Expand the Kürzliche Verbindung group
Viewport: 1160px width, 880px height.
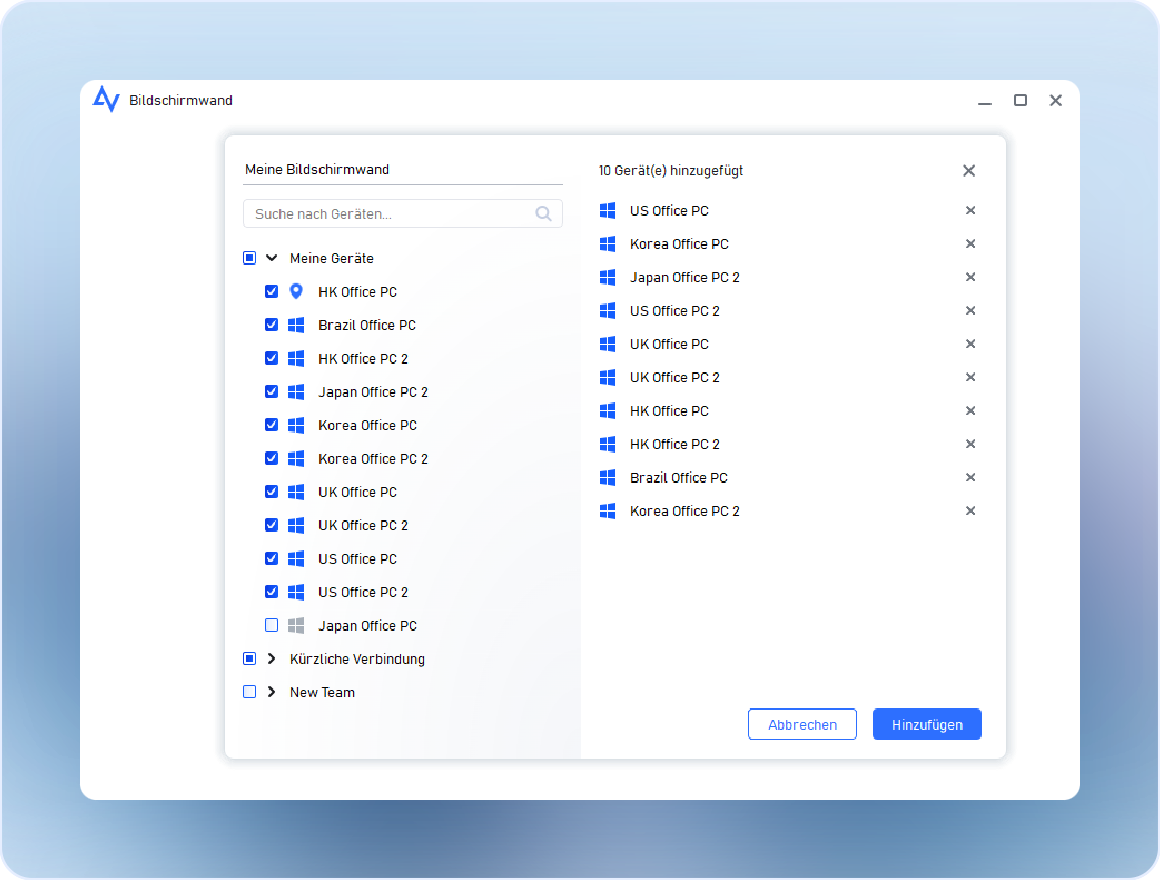(x=271, y=659)
